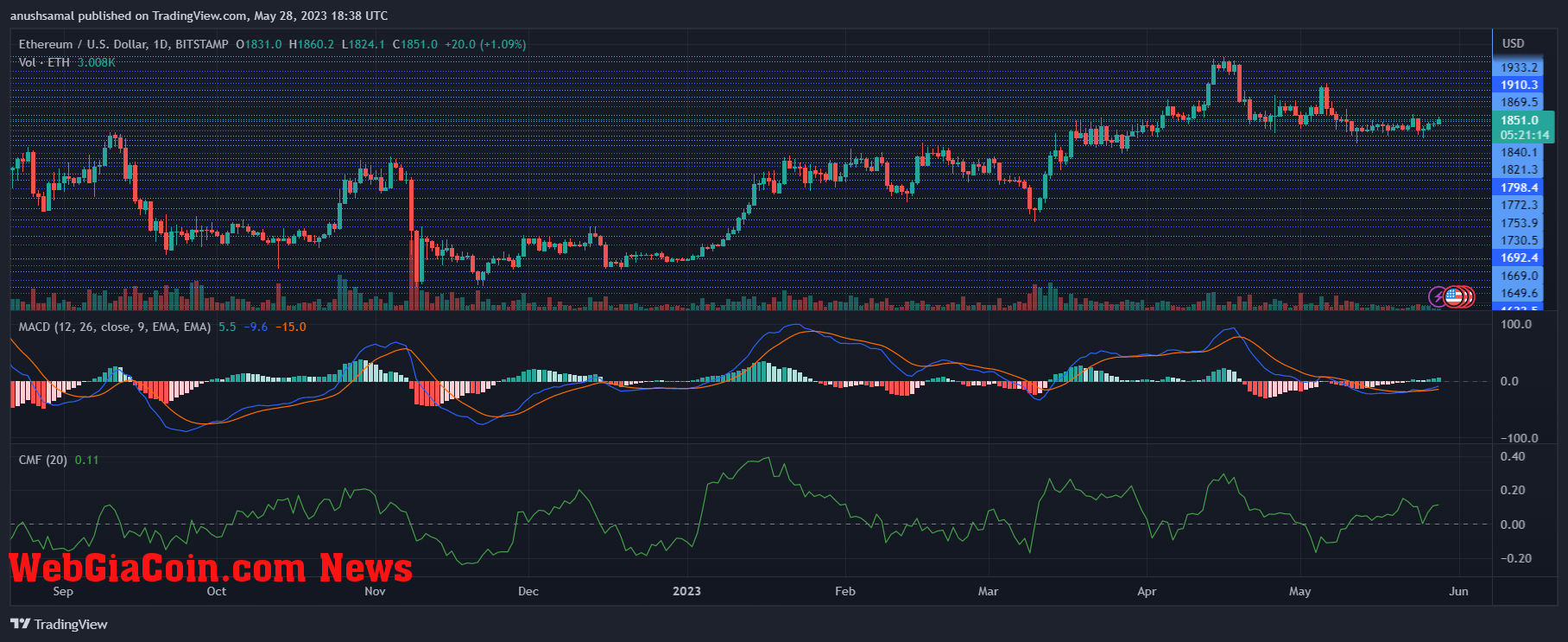Click the 1840.1 price level label
The image size is (1568, 642).
click(1519, 152)
